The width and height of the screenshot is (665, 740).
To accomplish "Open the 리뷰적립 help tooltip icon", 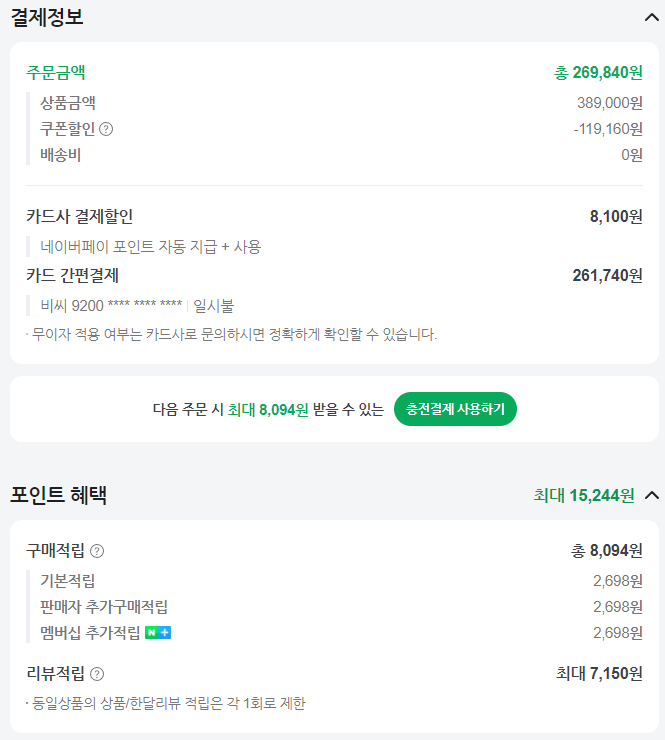I will [97, 674].
